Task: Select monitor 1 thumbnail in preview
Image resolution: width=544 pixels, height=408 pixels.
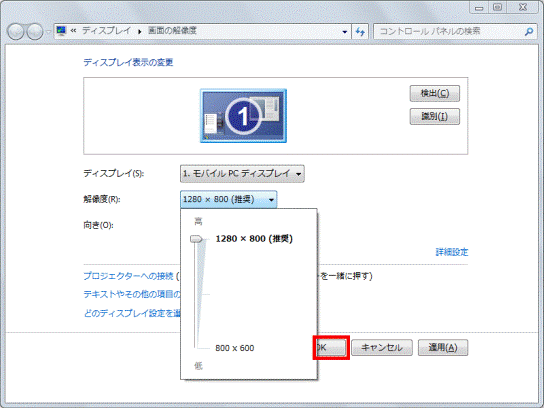Action: tap(243, 116)
